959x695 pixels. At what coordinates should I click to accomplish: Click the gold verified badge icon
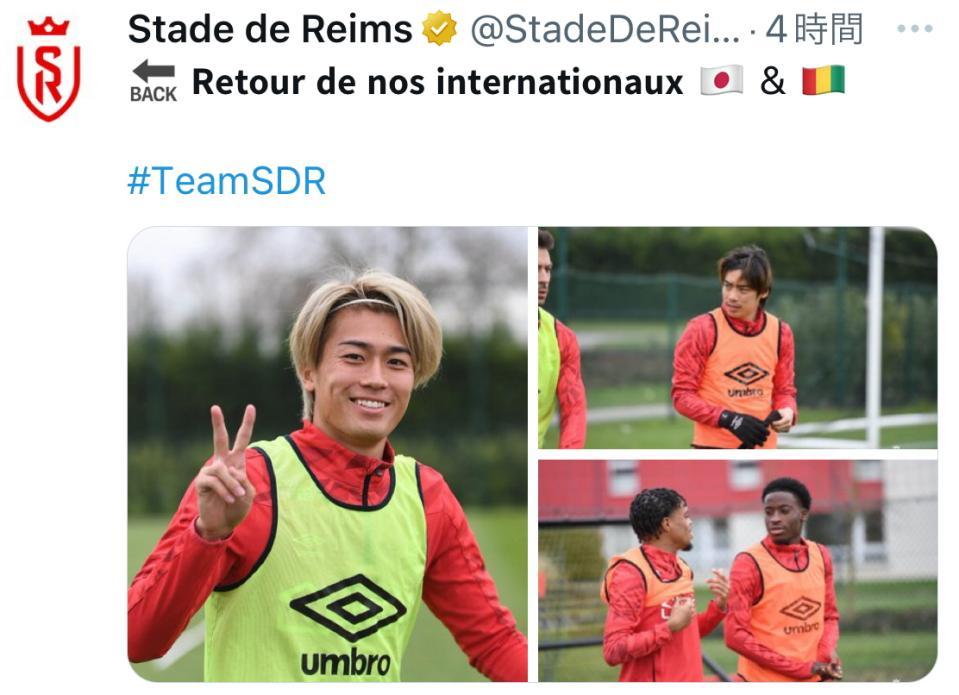440,29
